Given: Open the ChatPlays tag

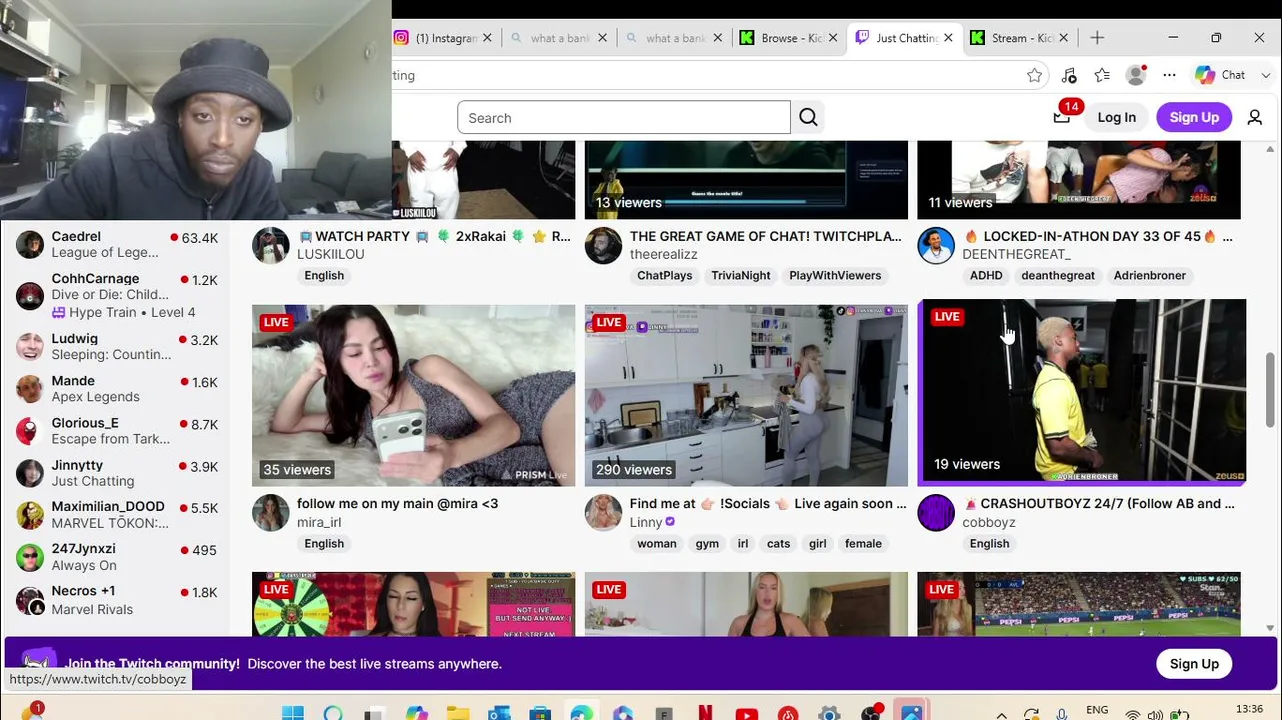Looking at the screenshot, I should (665, 276).
